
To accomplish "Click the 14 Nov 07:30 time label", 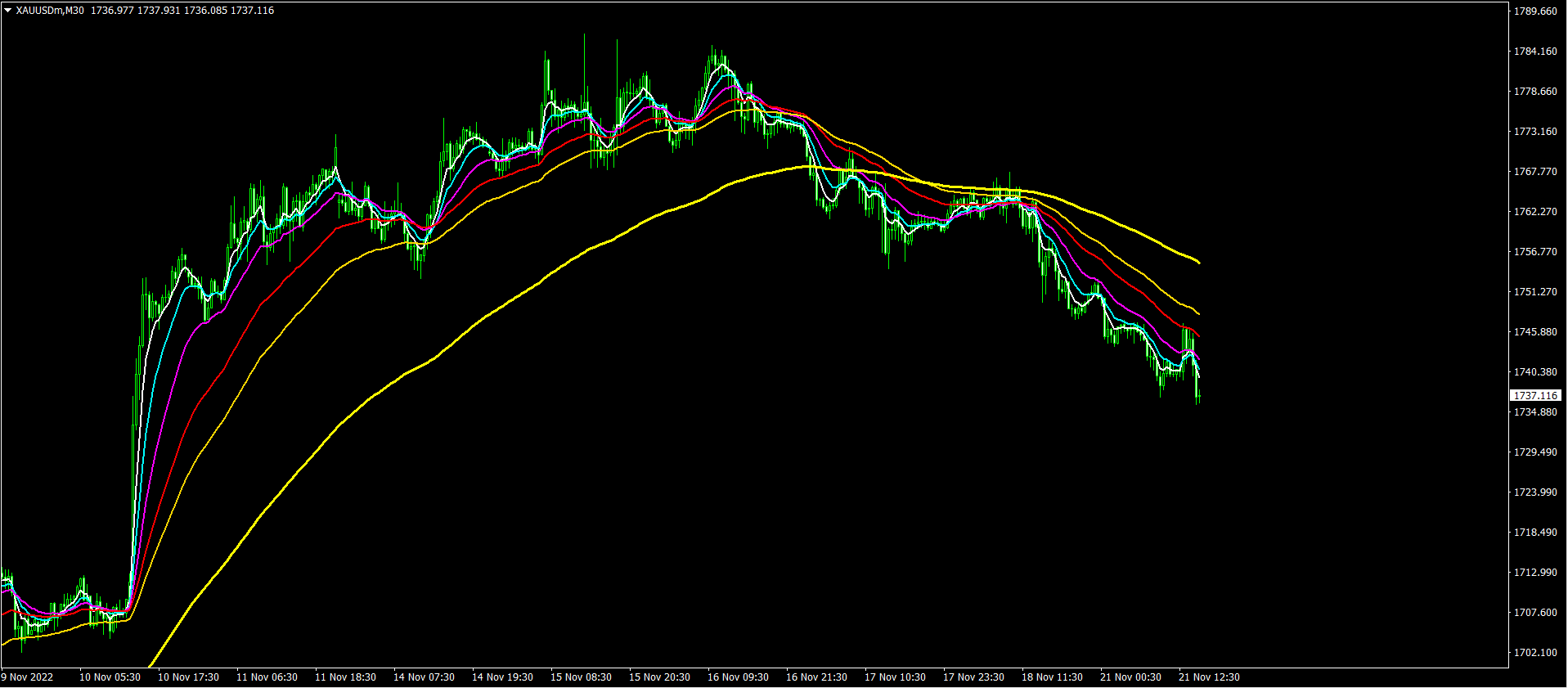I will click(x=424, y=677).
